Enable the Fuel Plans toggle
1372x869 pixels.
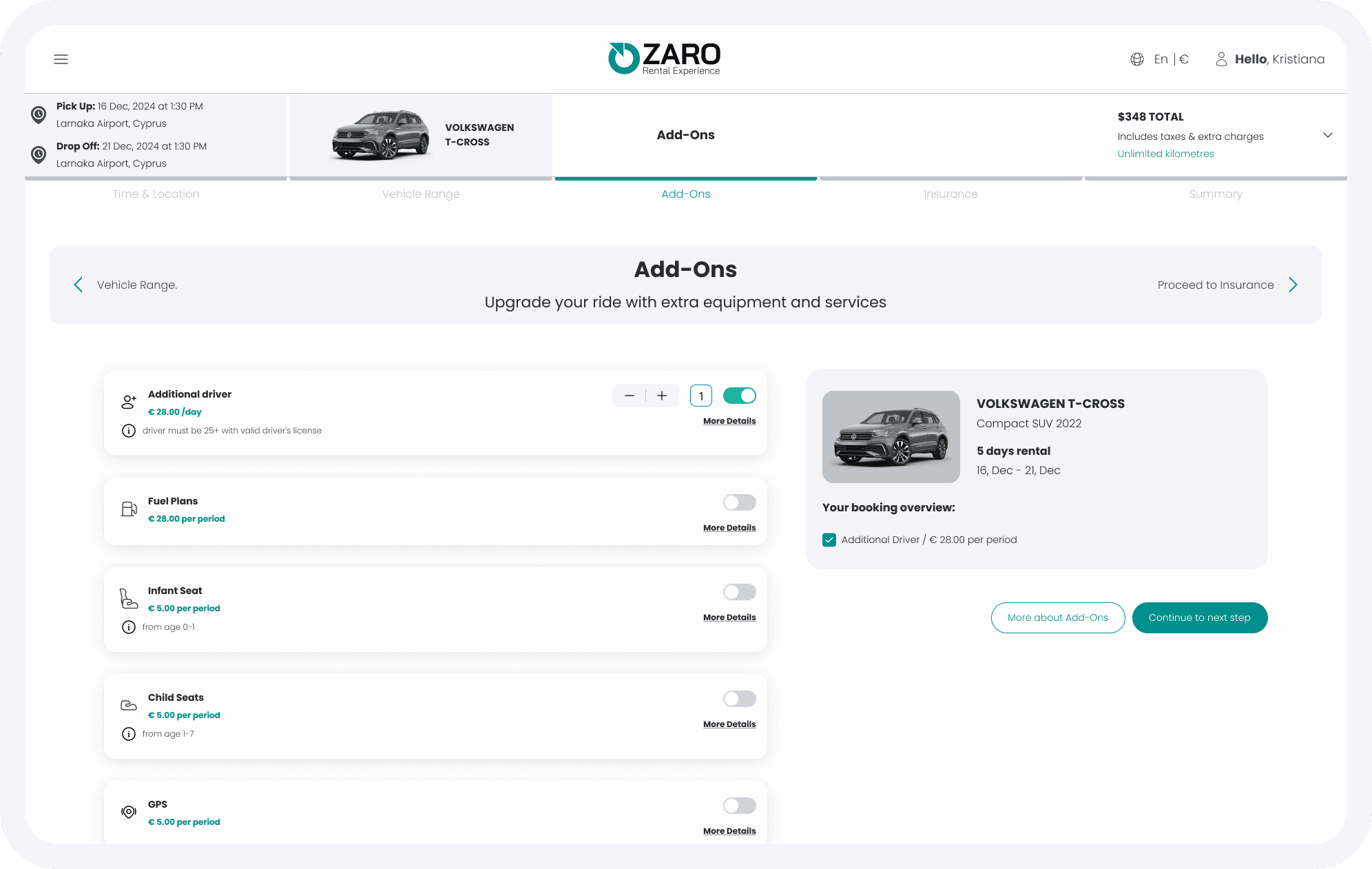point(739,502)
